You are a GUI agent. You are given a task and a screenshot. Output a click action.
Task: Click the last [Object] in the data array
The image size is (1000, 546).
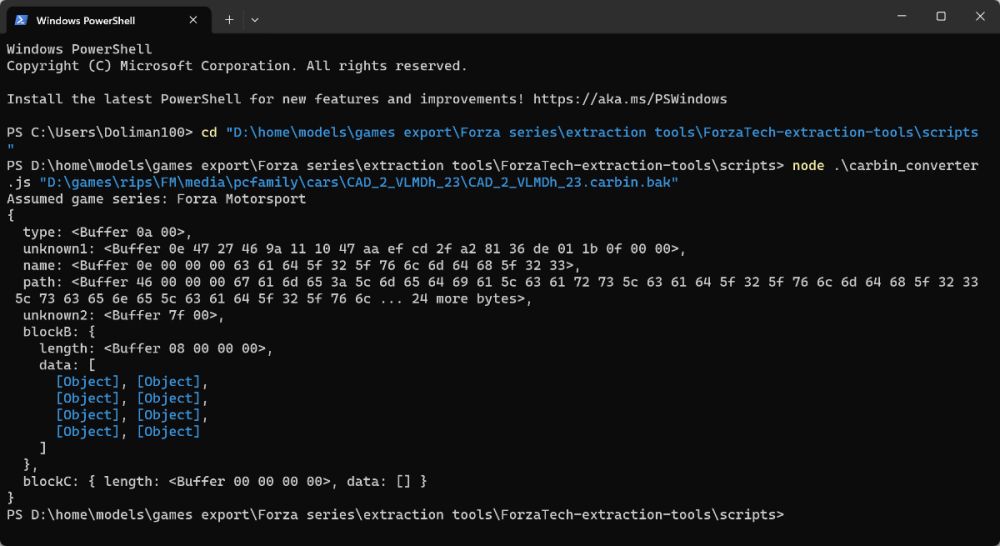pos(169,431)
